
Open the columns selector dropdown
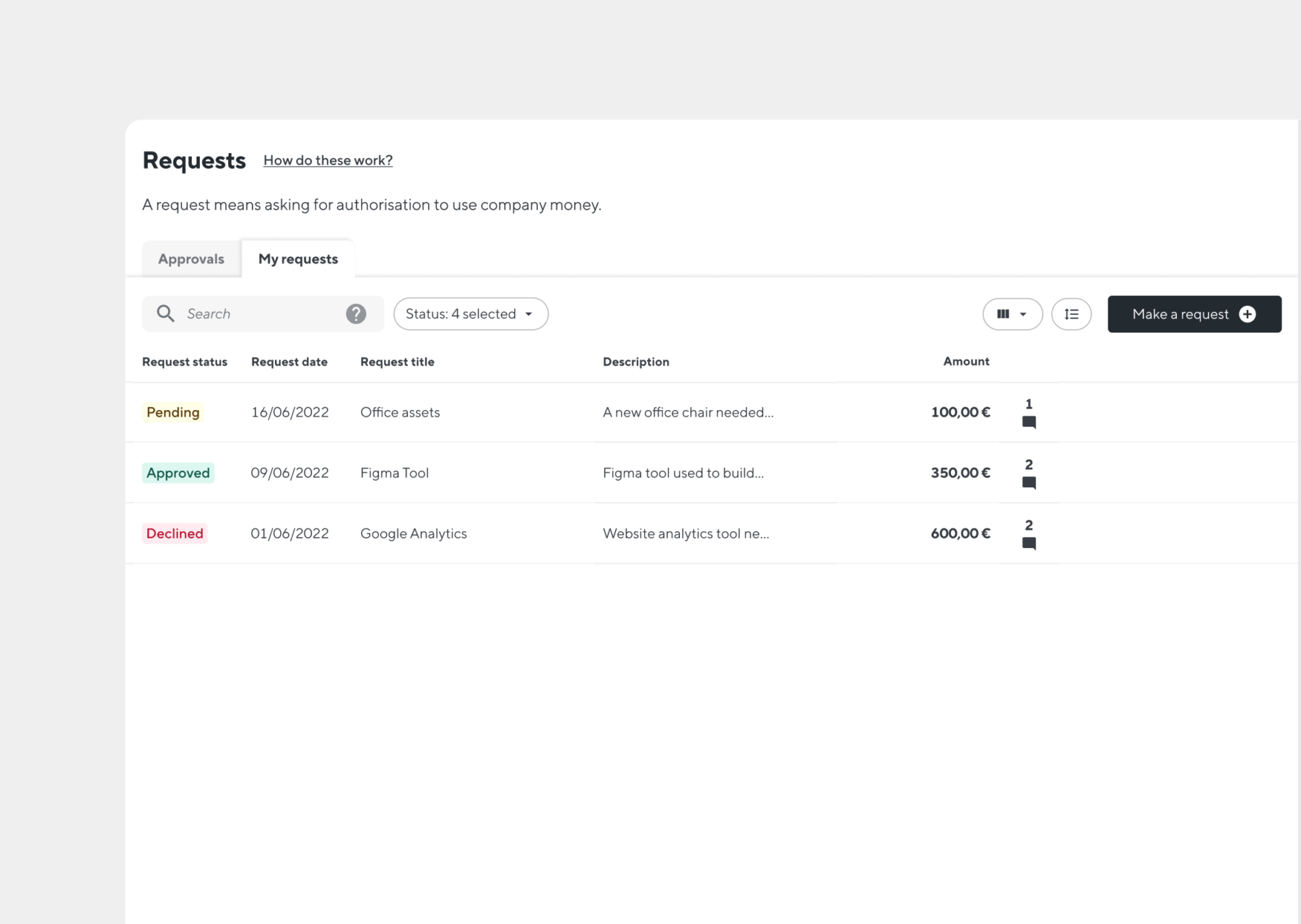click(1011, 314)
